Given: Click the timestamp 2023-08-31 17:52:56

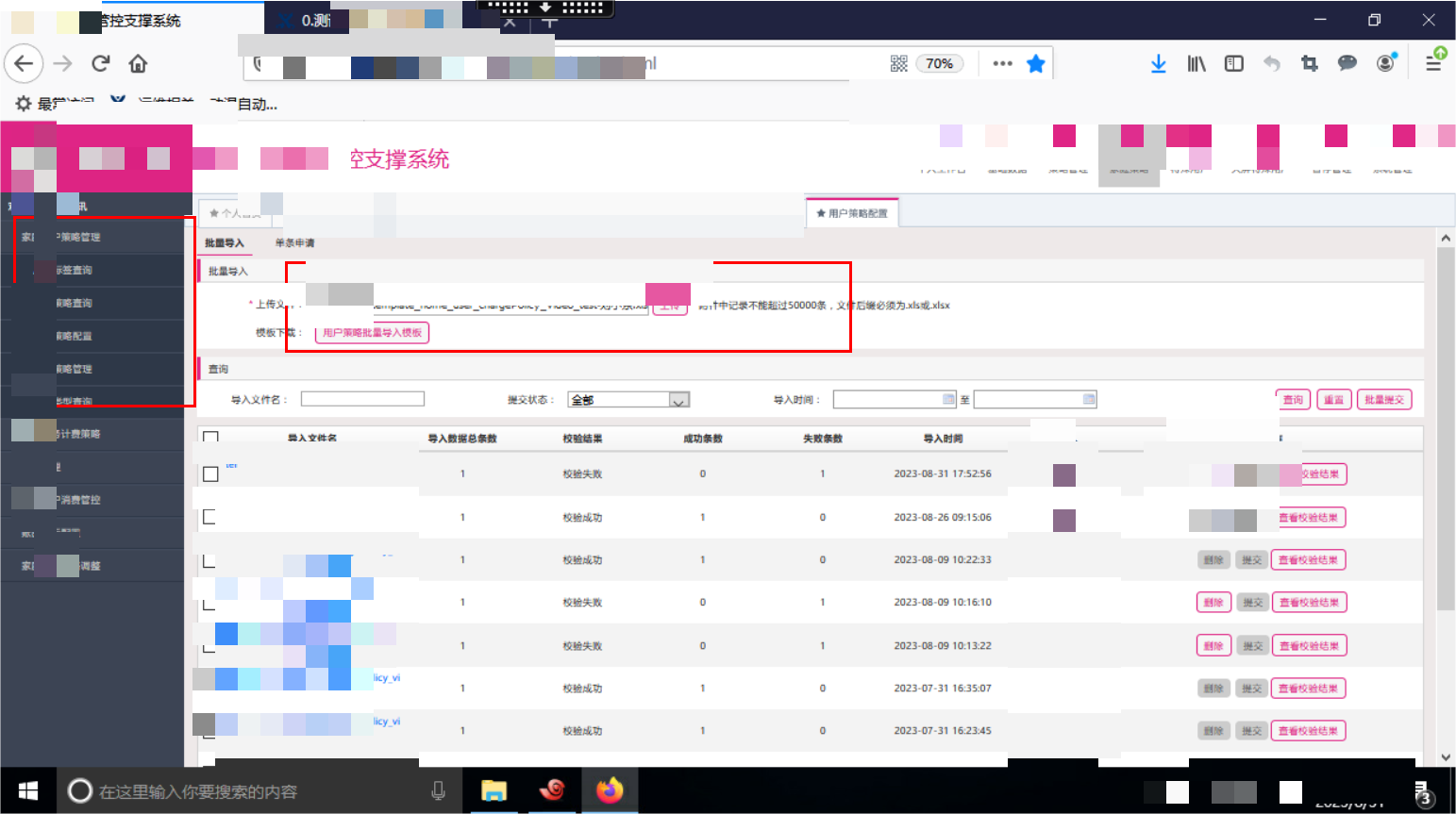Looking at the screenshot, I should pos(943,473).
